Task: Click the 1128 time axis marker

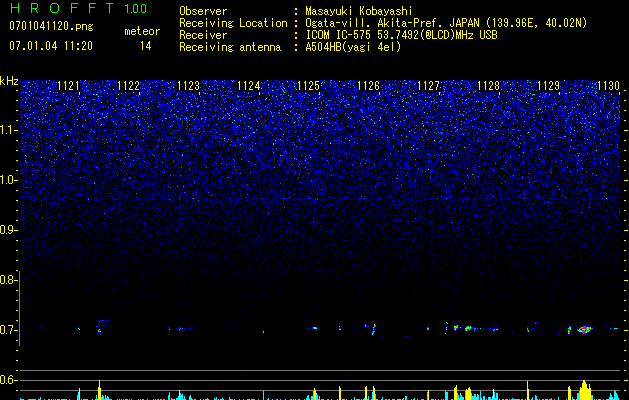Action: (489, 86)
